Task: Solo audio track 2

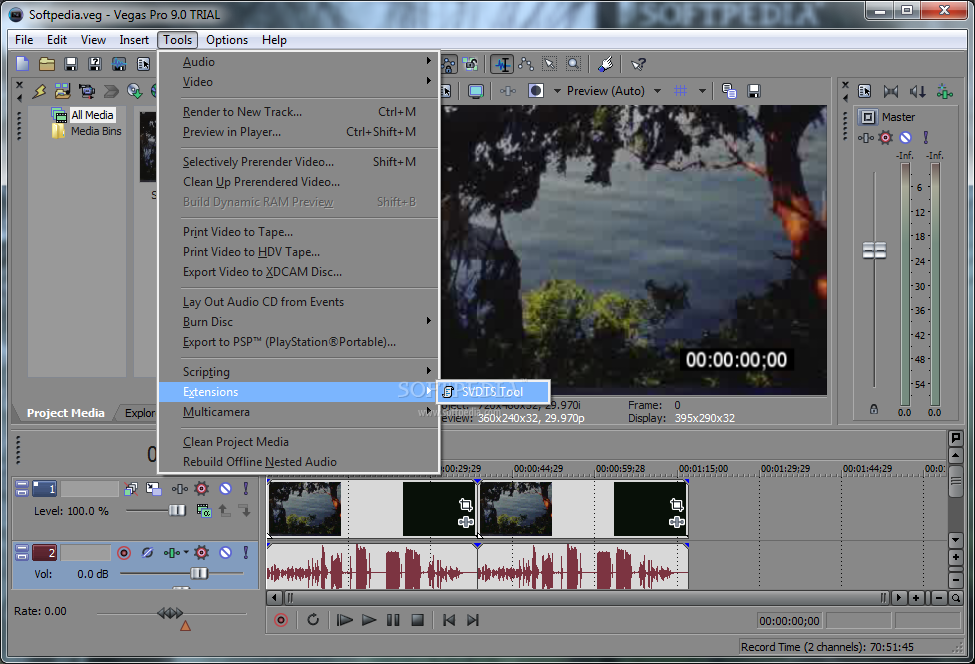Action: tap(246, 553)
